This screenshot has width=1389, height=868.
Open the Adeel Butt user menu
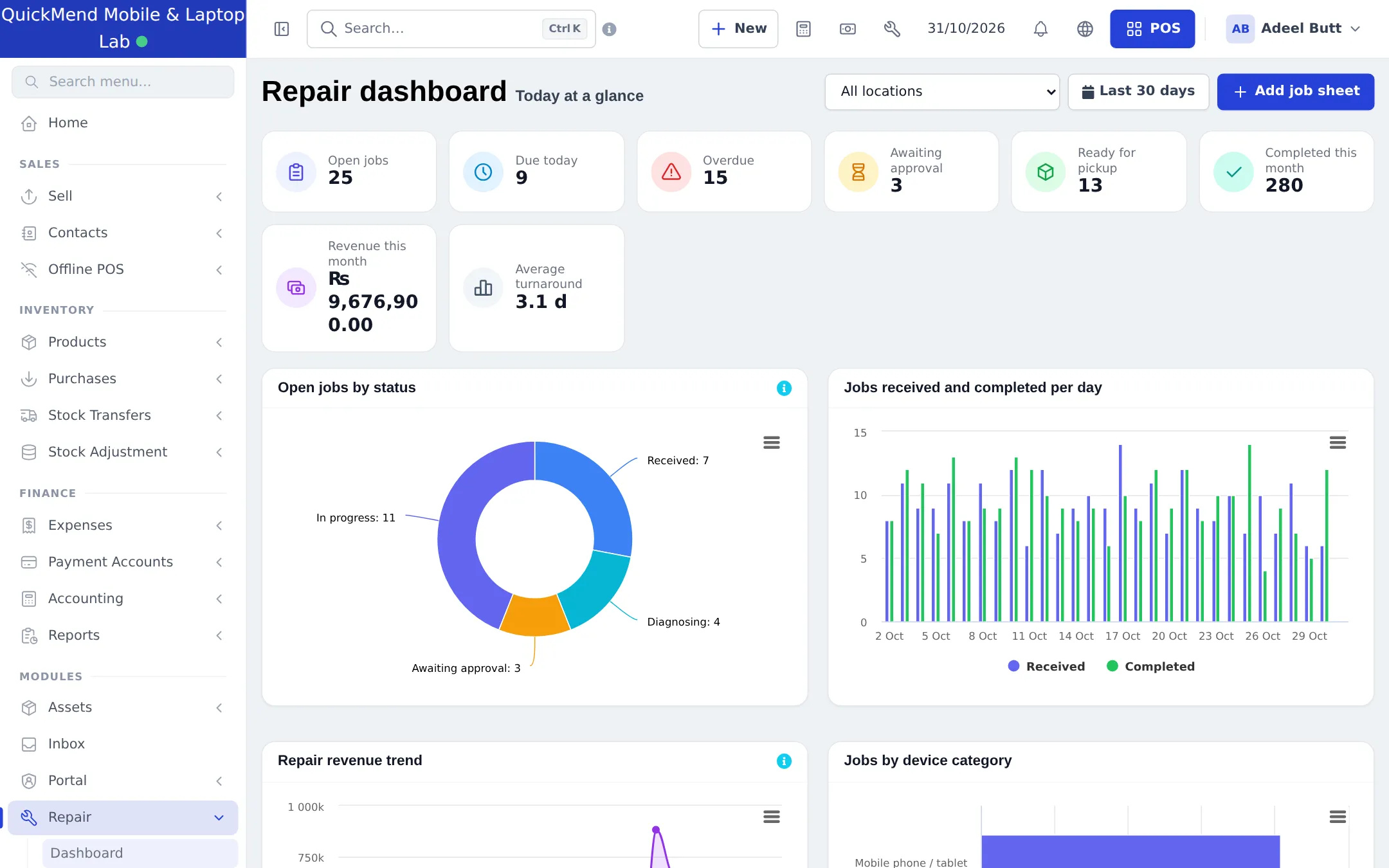[1294, 29]
